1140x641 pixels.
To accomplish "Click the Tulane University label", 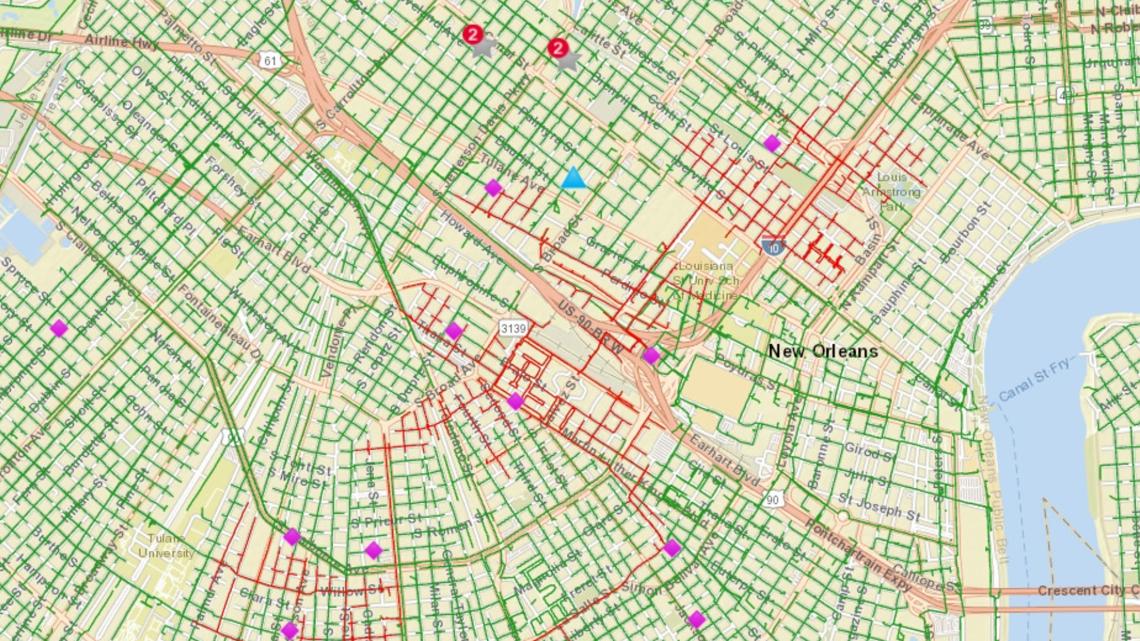I will [166, 546].
